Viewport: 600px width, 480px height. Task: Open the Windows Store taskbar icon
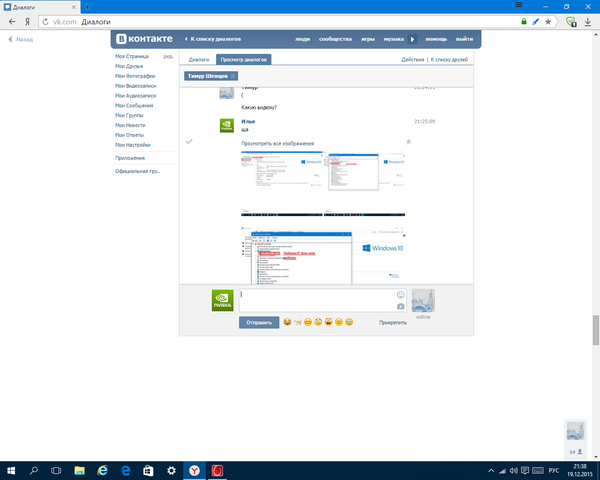pos(148,469)
